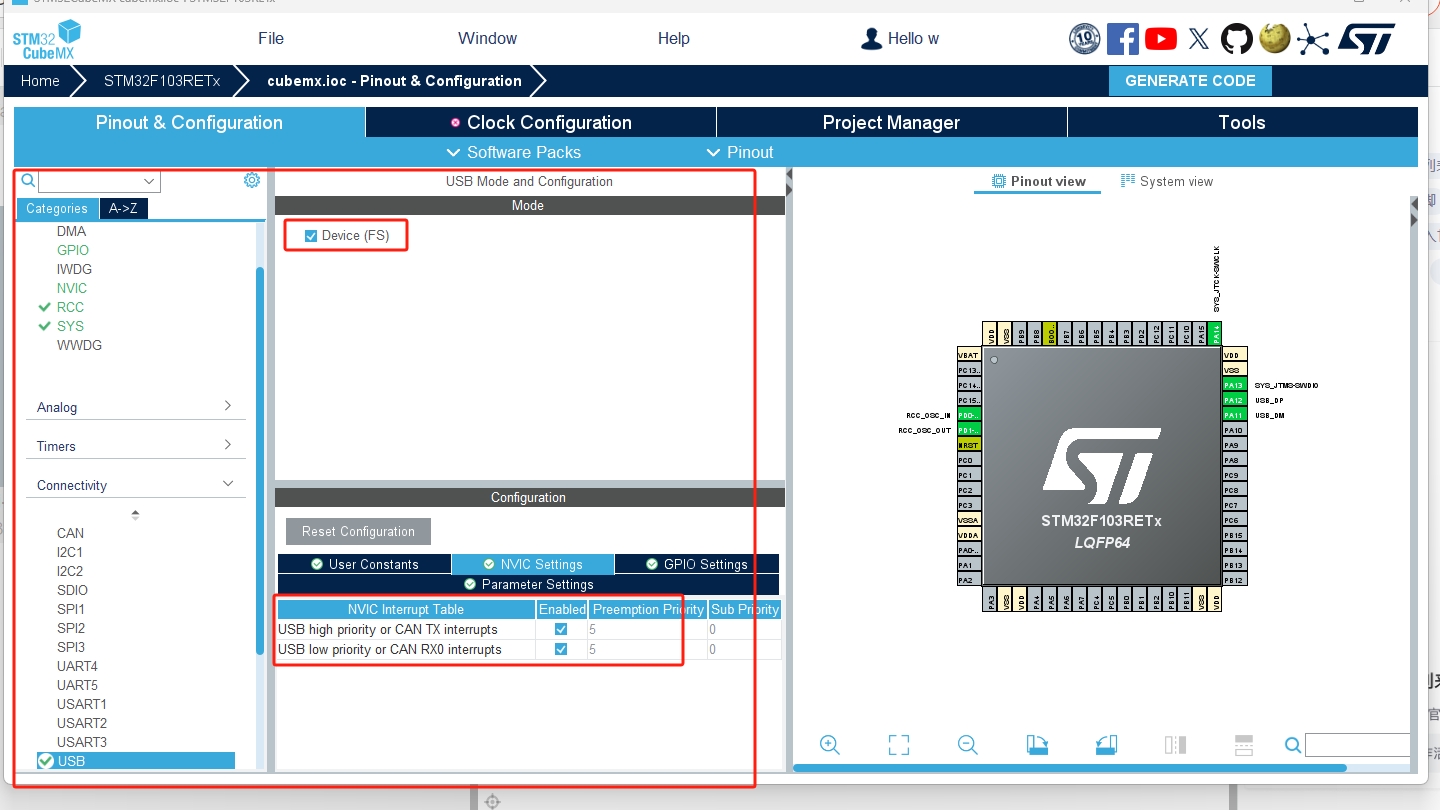Image resolution: width=1440 pixels, height=810 pixels.
Task: Open the GitHub icon link
Action: pos(1236,39)
